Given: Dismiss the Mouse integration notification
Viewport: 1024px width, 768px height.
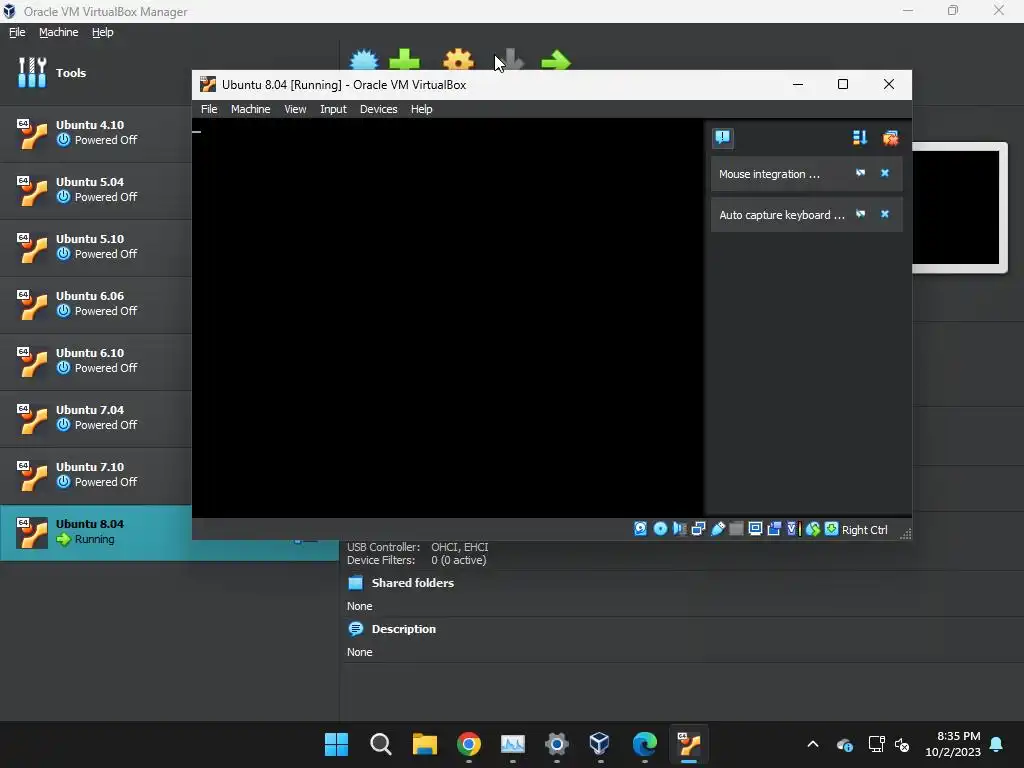Looking at the screenshot, I should point(885,173).
